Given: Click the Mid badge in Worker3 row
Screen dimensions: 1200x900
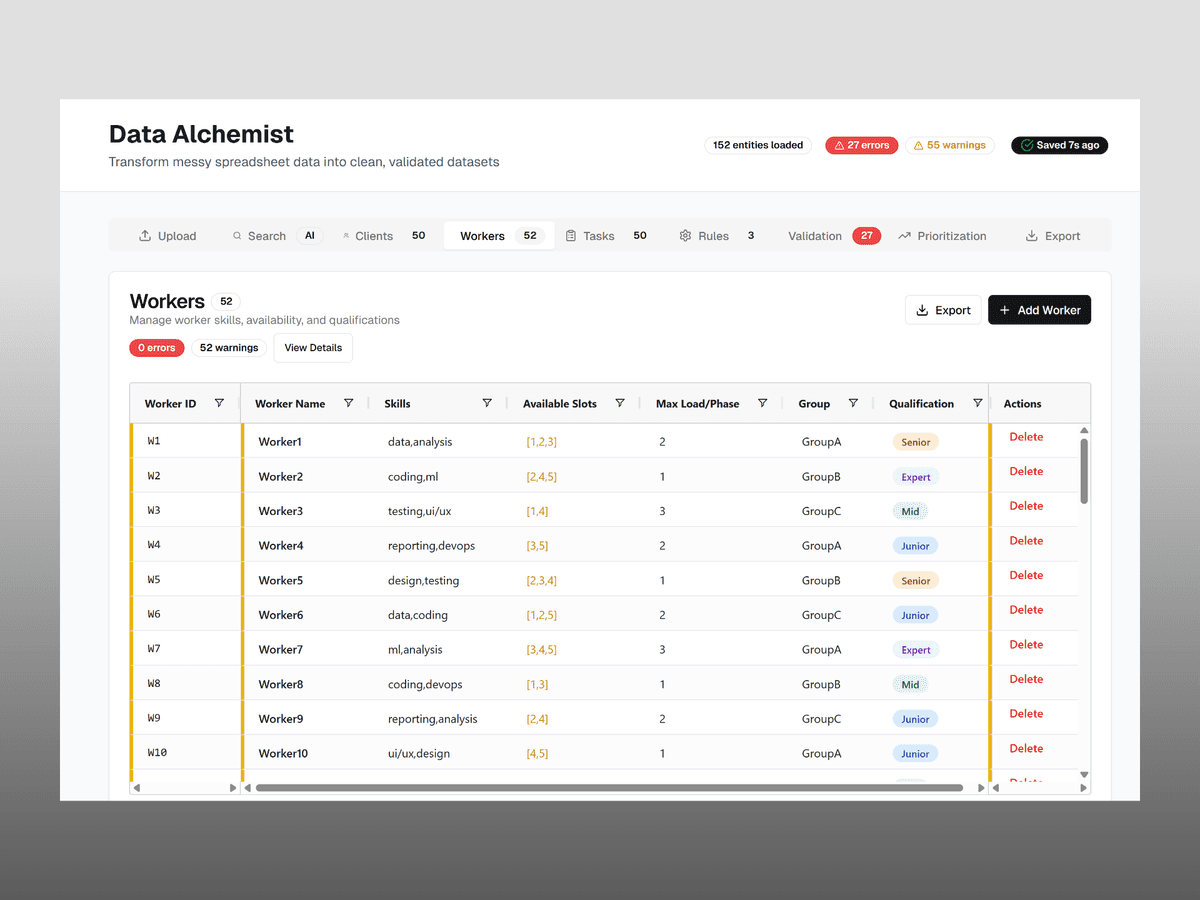Looking at the screenshot, I should point(910,511).
